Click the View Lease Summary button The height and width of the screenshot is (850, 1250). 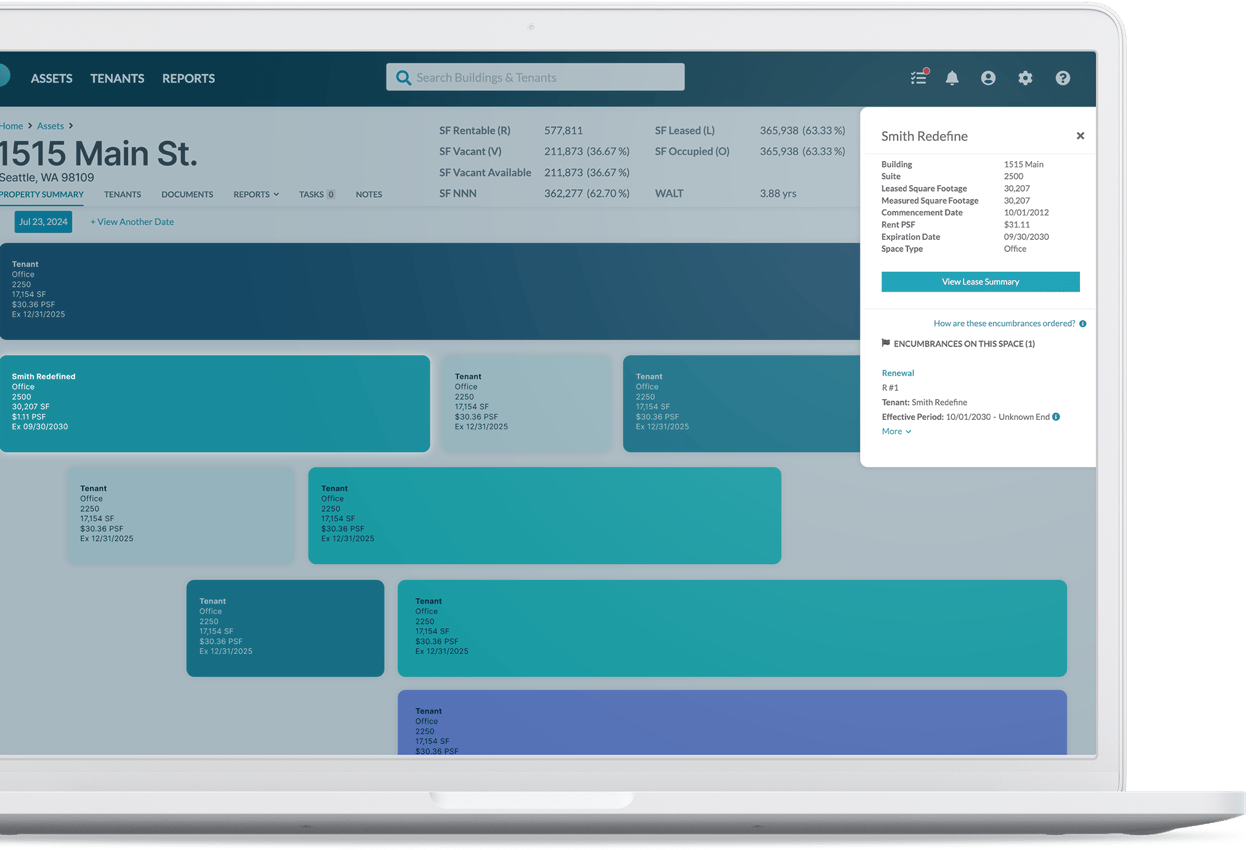pos(980,282)
